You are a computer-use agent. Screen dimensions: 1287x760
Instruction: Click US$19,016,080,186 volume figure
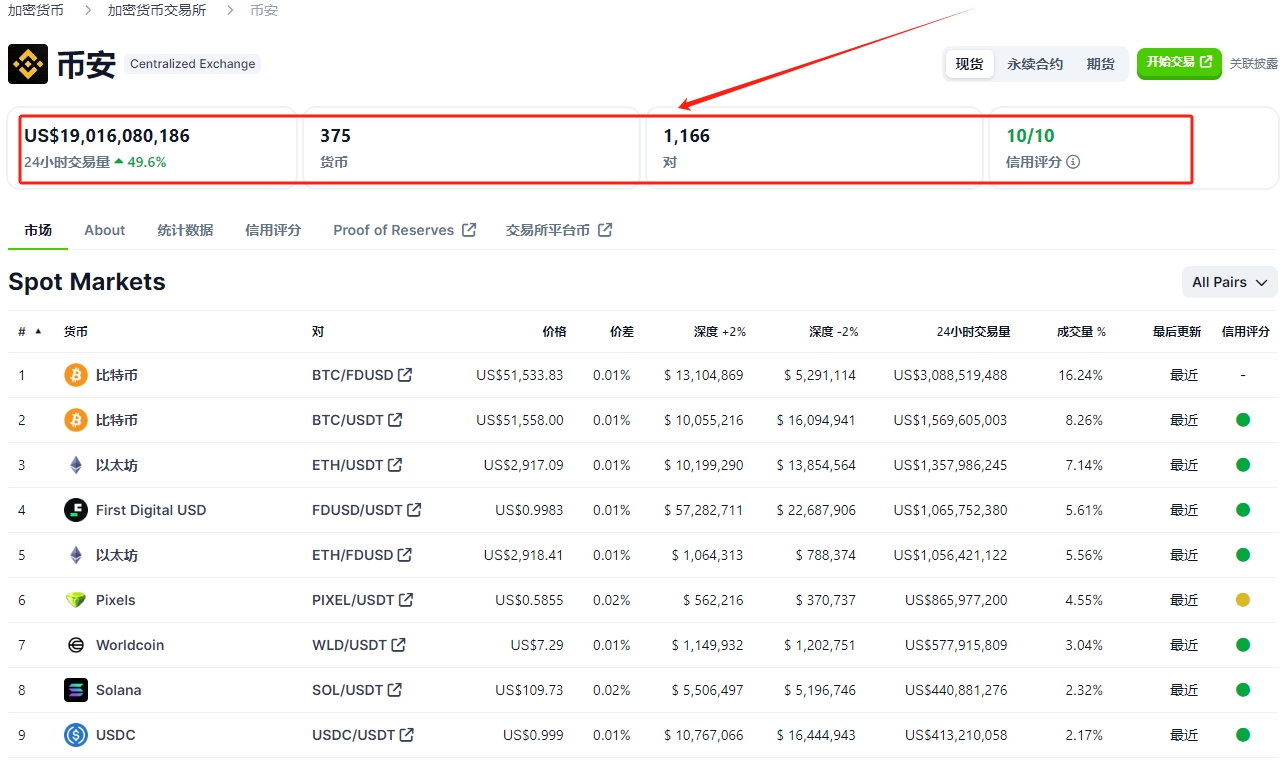pos(107,136)
